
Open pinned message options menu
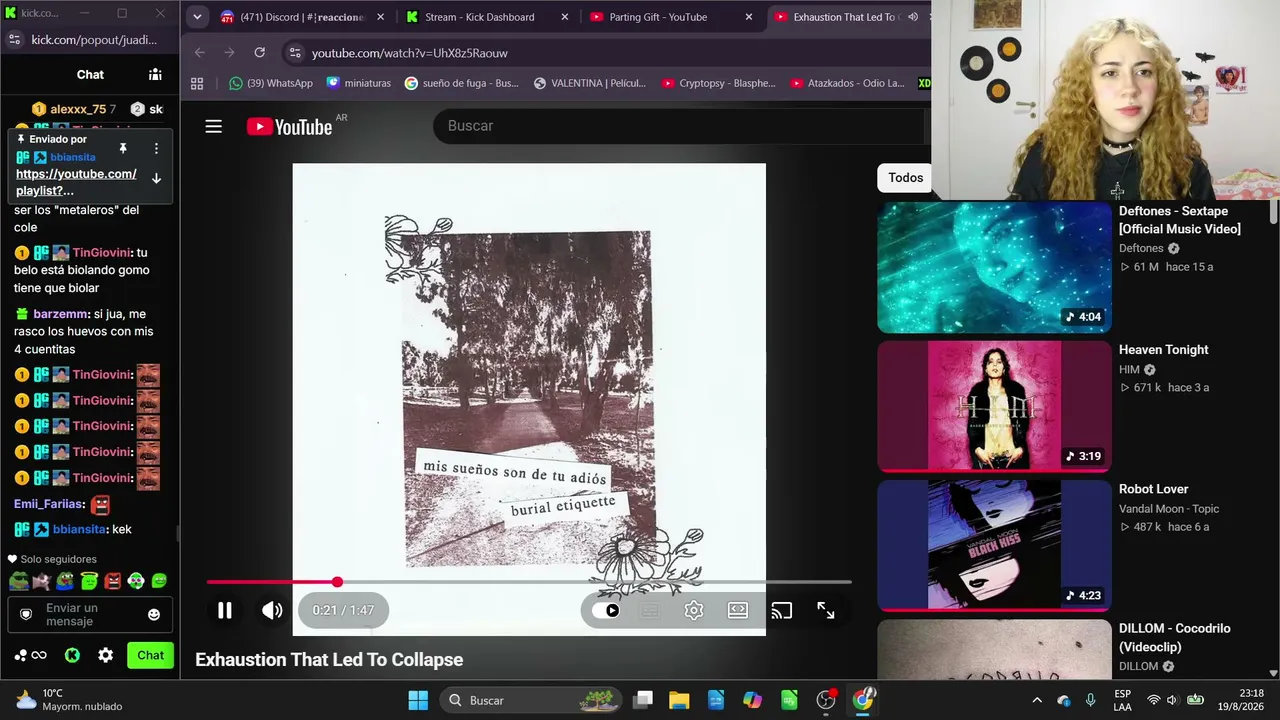[156, 148]
